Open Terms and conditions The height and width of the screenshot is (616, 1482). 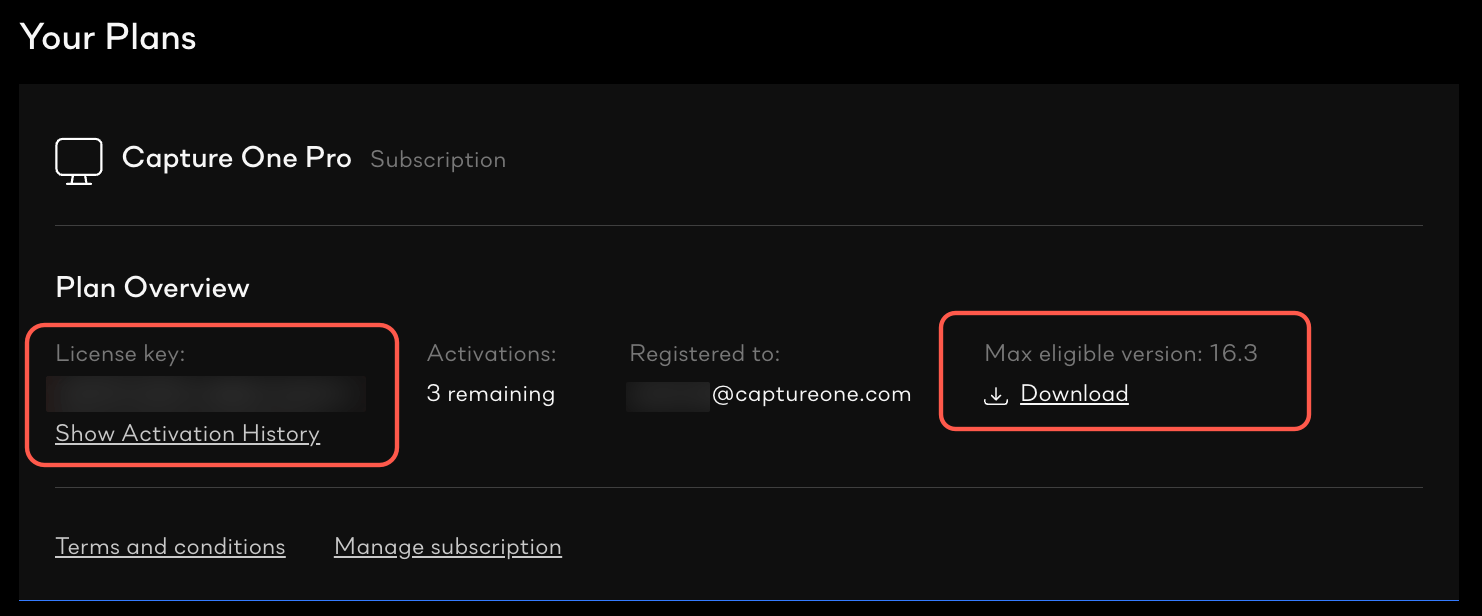169,546
